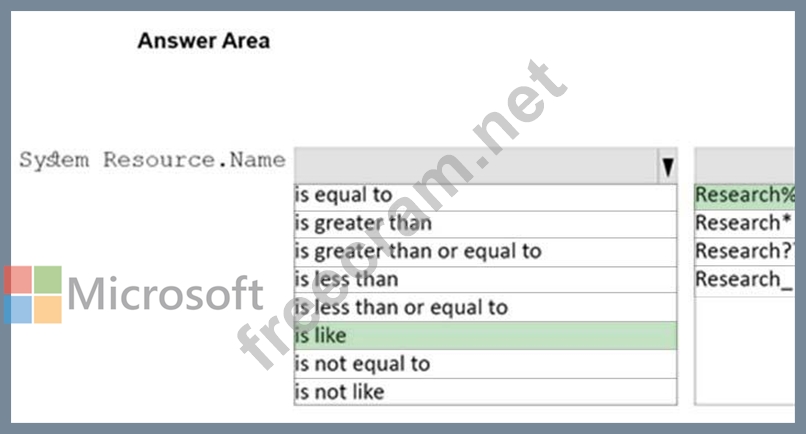
Task: Choose 'is less than or equal to'
Action: [485, 308]
